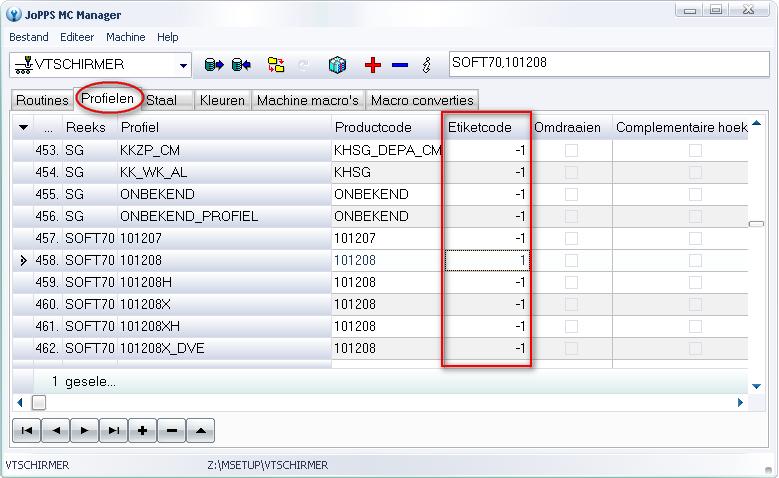This screenshot has width=779, height=478.
Task: Click the vertical scrollbar thumb
Action: tap(756, 224)
